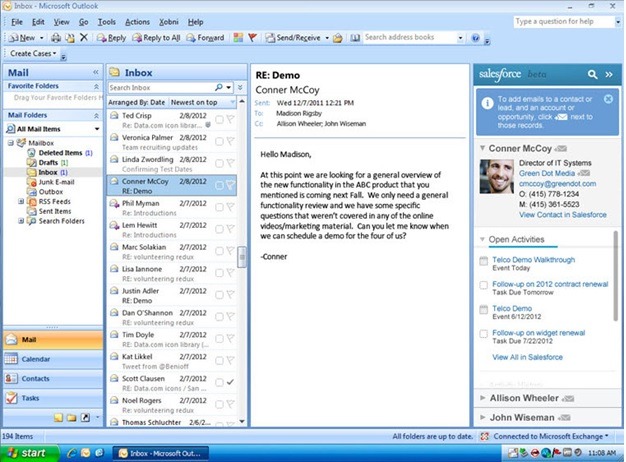
Task: Click the blue Help question icon
Action: (x=475, y=38)
